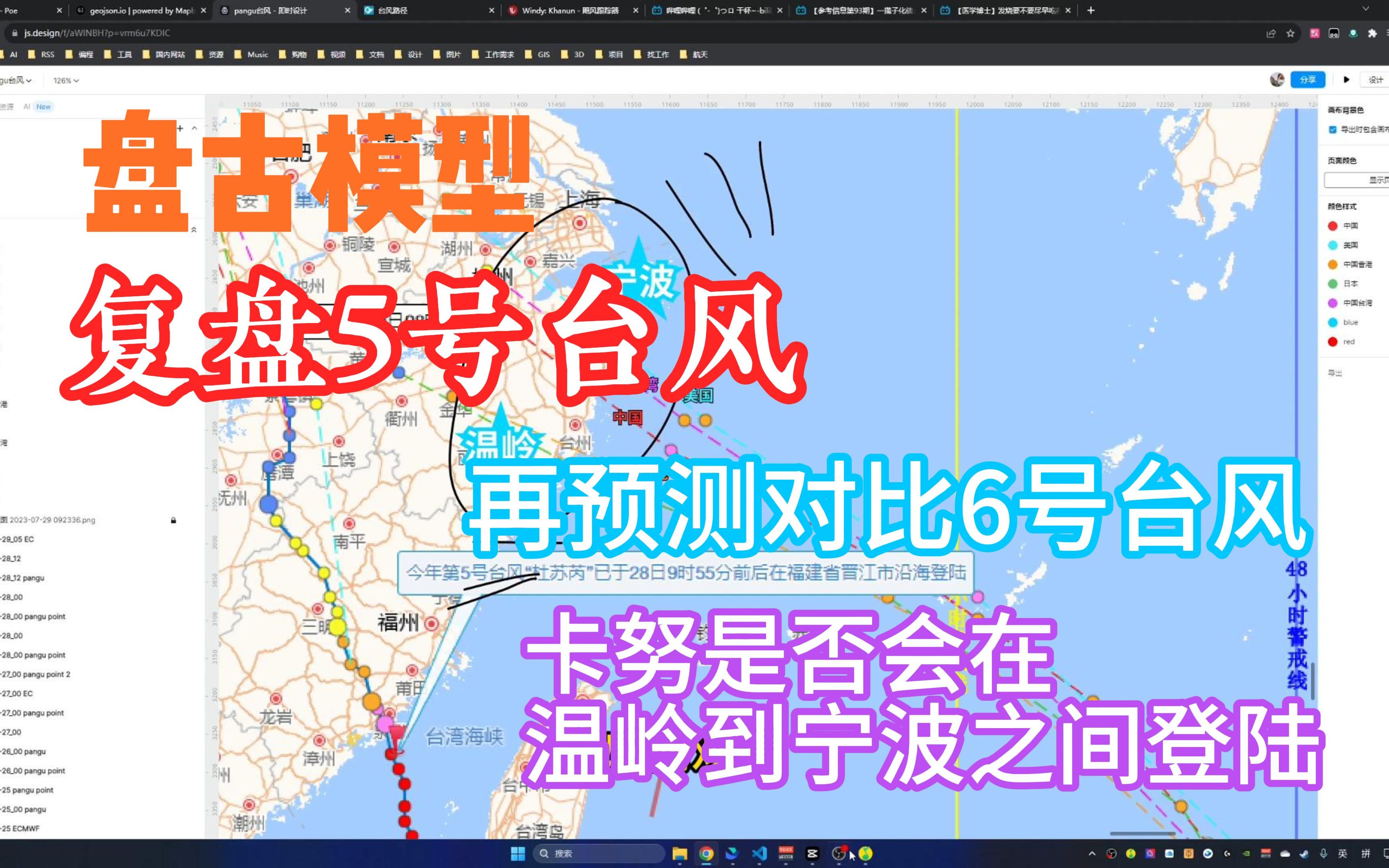The height and width of the screenshot is (868, 1389).
Task: Click the NVIDIA icon in the system tray
Action: (1246, 854)
